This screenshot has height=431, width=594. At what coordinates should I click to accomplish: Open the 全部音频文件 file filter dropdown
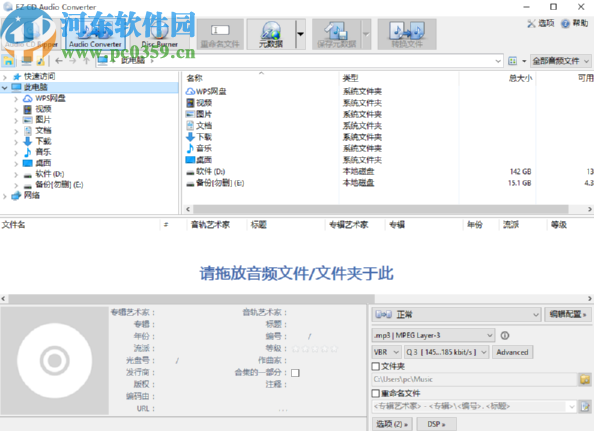560,61
